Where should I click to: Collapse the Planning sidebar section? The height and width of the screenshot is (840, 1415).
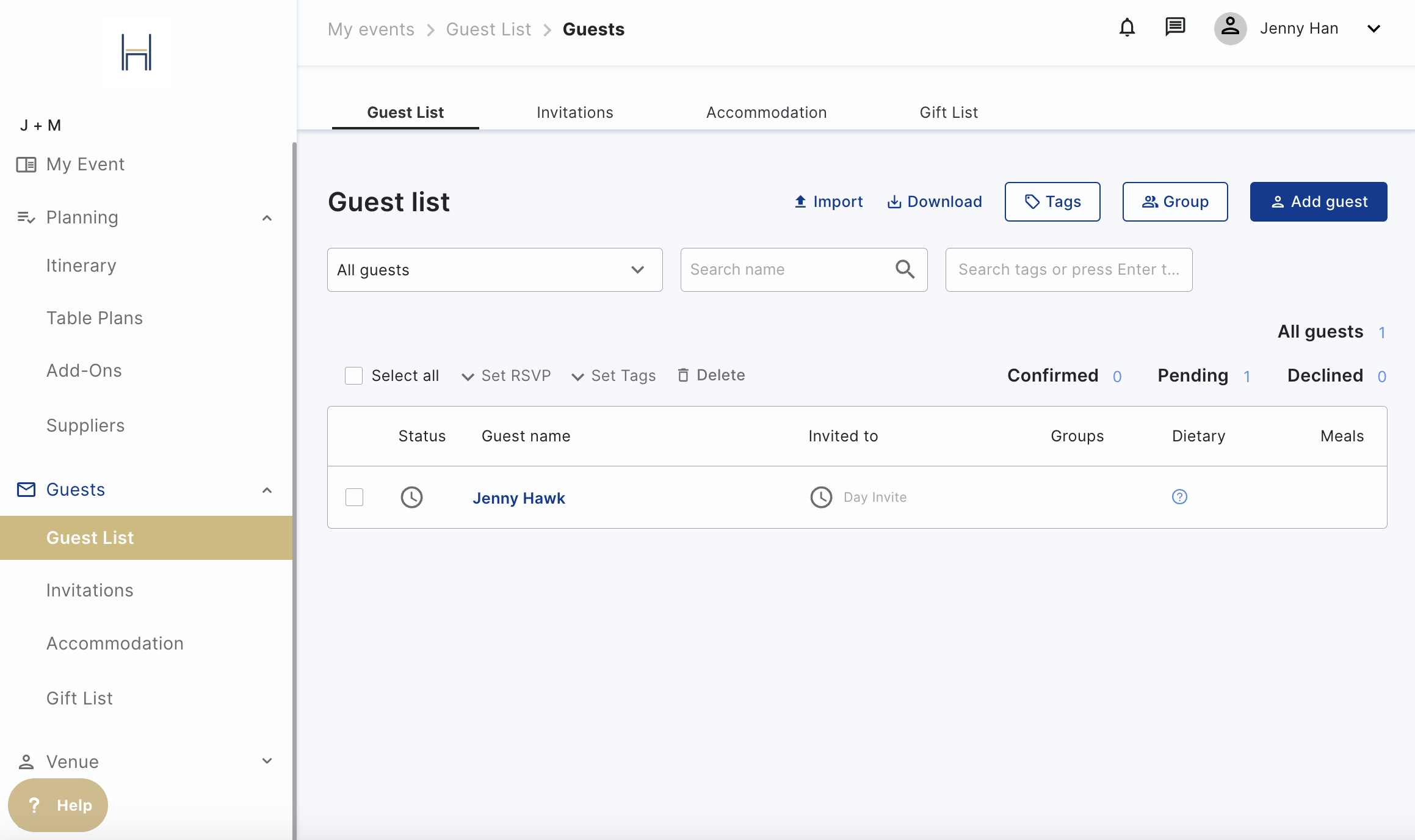point(267,218)
